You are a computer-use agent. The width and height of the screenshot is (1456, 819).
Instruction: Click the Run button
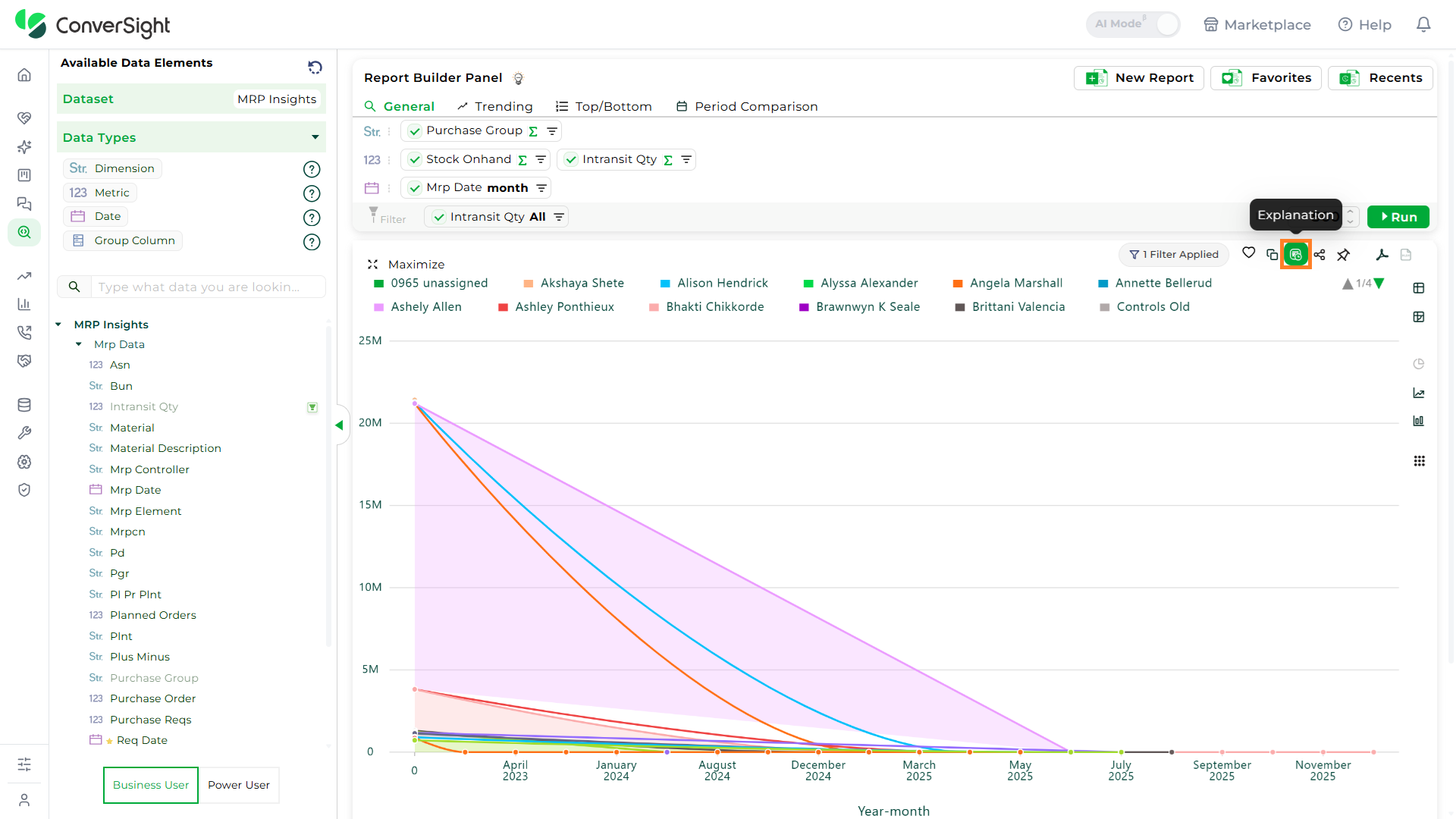[1398, 217]
